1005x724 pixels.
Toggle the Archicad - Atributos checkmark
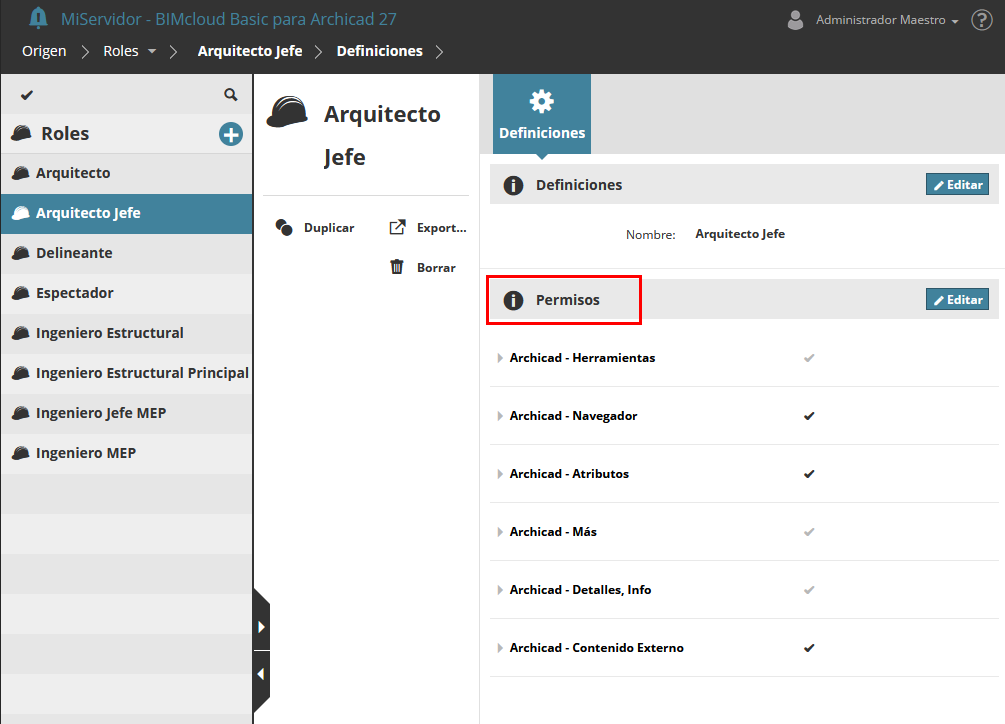[x=809, y=474]
